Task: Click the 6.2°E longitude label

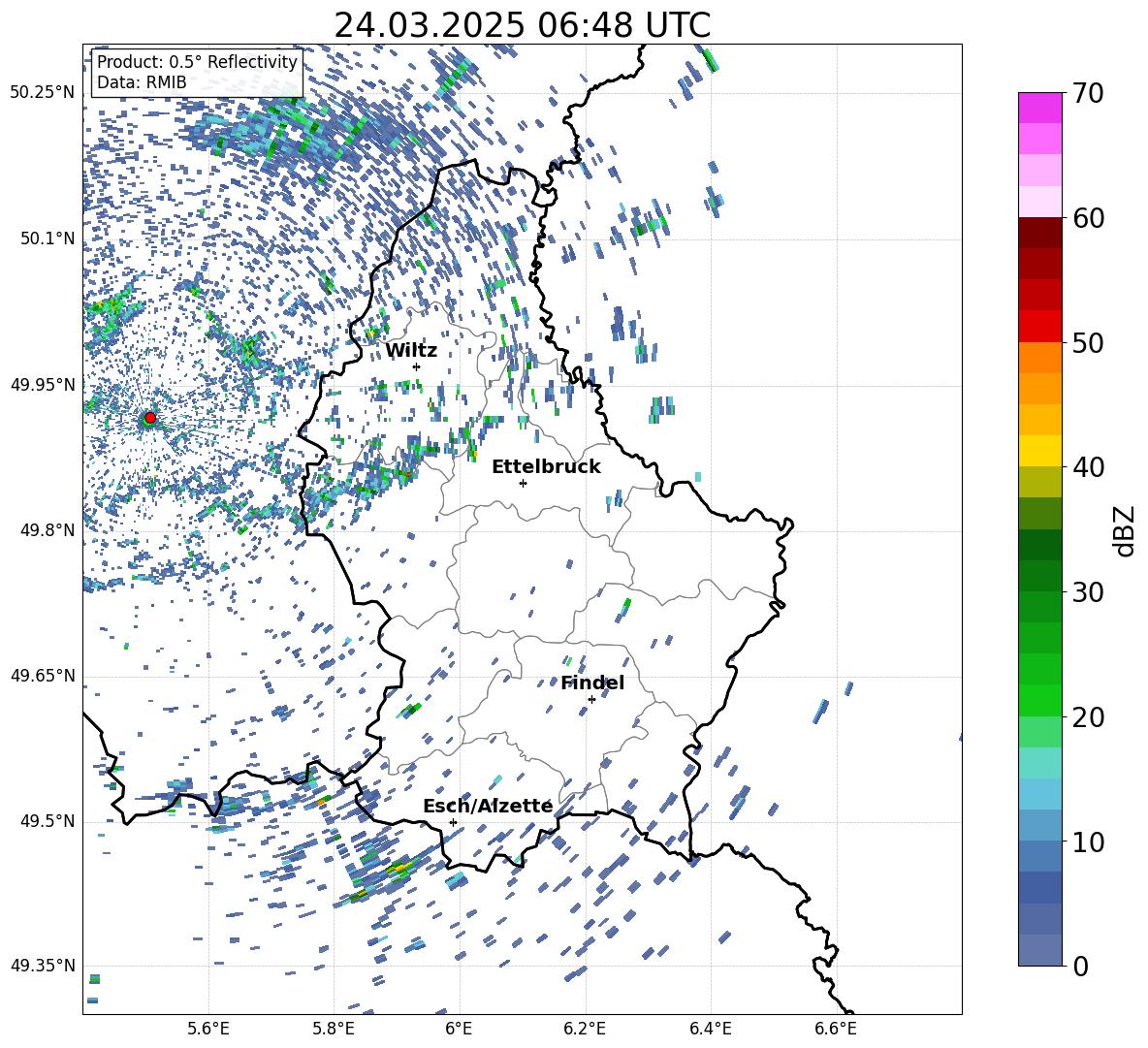Action: (x=585, y=1029)
